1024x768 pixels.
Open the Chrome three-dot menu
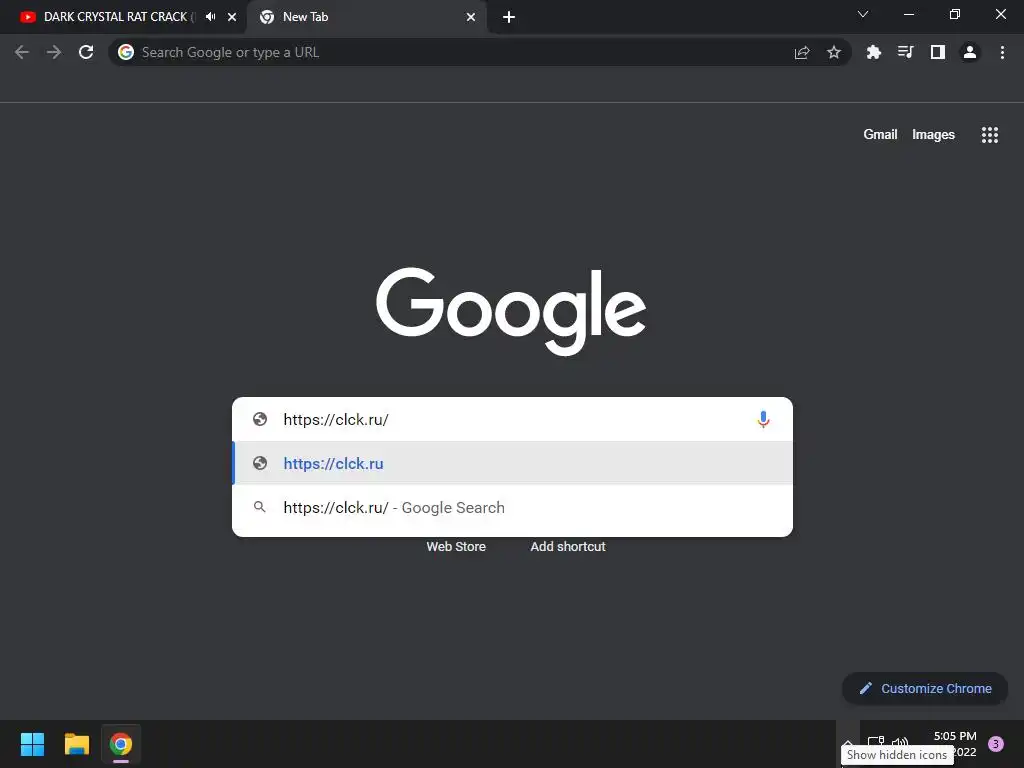[1002, 52]
